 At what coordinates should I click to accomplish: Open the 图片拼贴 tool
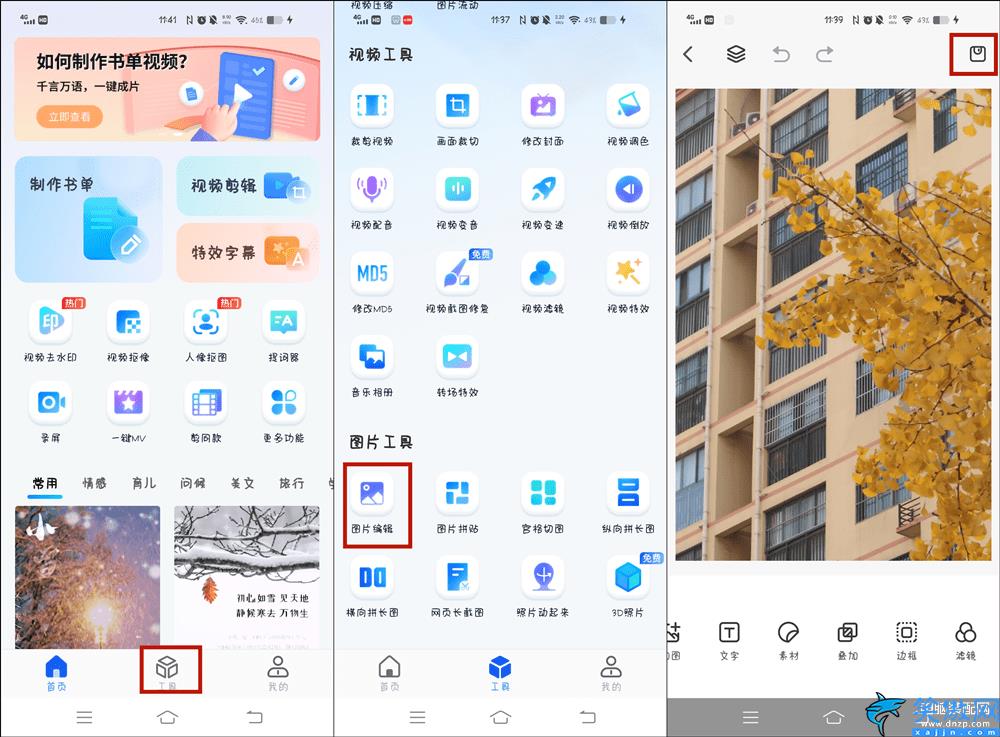coord(457,504)
